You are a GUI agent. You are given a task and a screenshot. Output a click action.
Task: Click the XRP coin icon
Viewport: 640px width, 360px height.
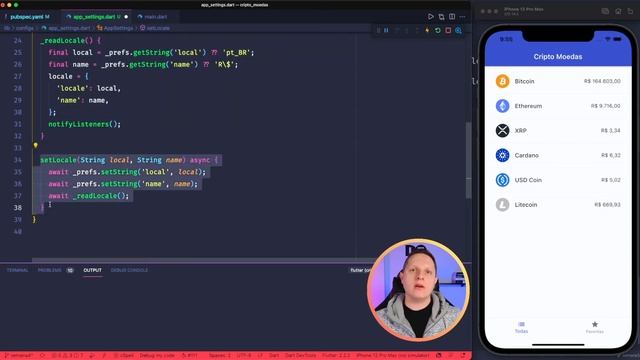pos(502,131)
